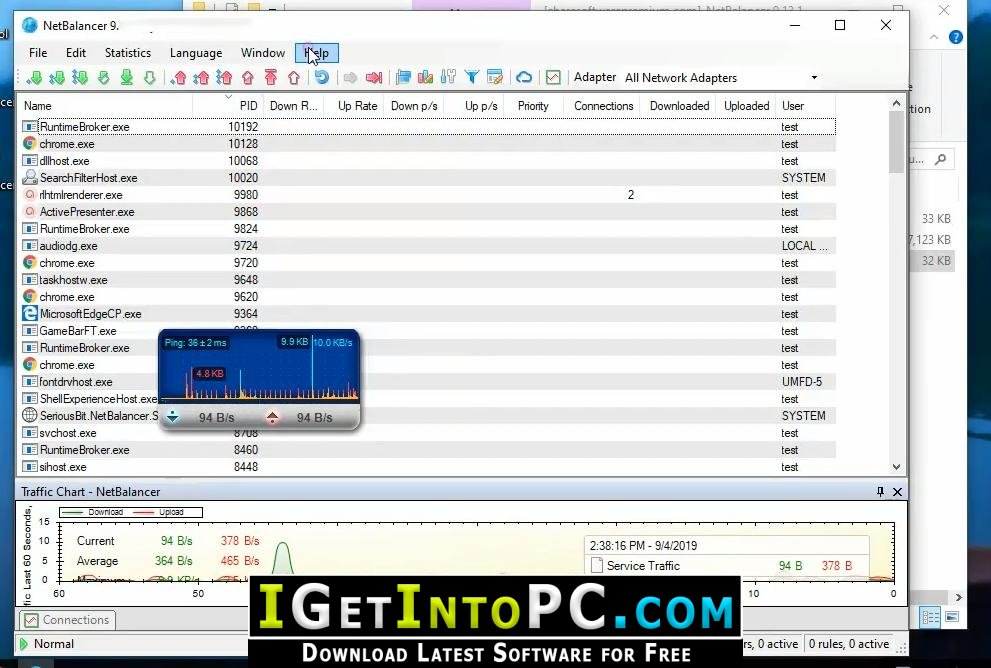Click the grey right arrow toolbar icon
991x668 pixels.
[350, 78]
